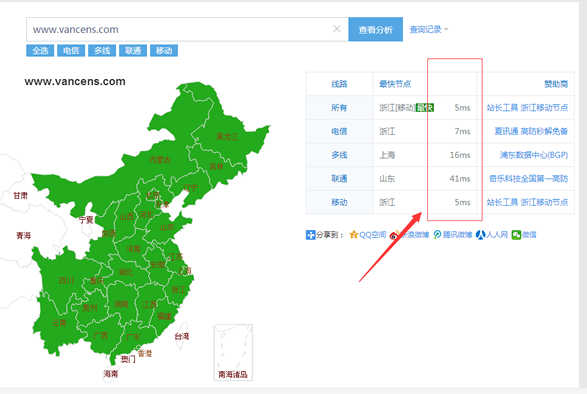Toggle the 全选 filter
Viewport: 587px width, 394px height.
(40, 51)
